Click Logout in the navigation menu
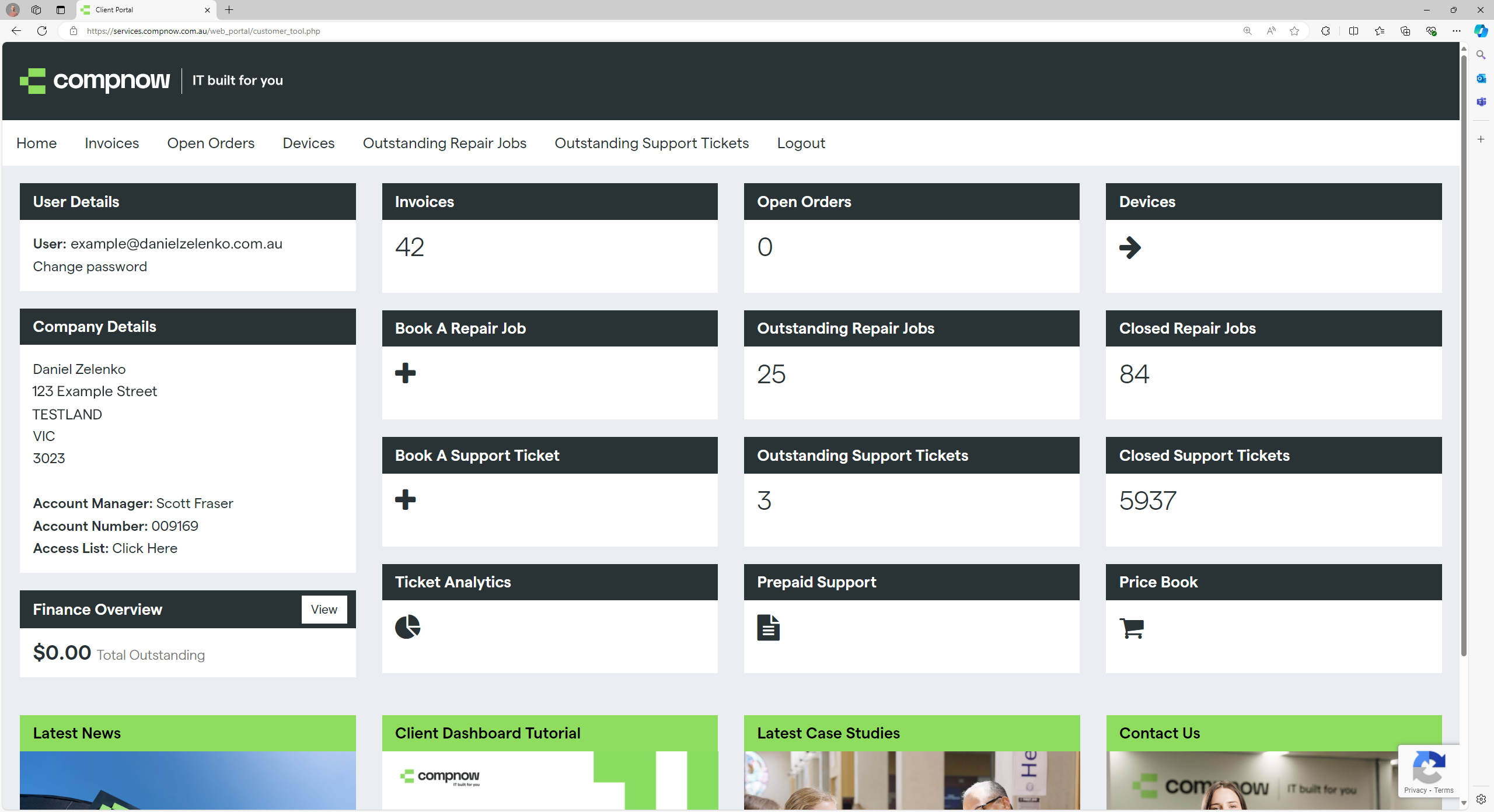Screen dimensions: 1494x812 coord(801,143)
